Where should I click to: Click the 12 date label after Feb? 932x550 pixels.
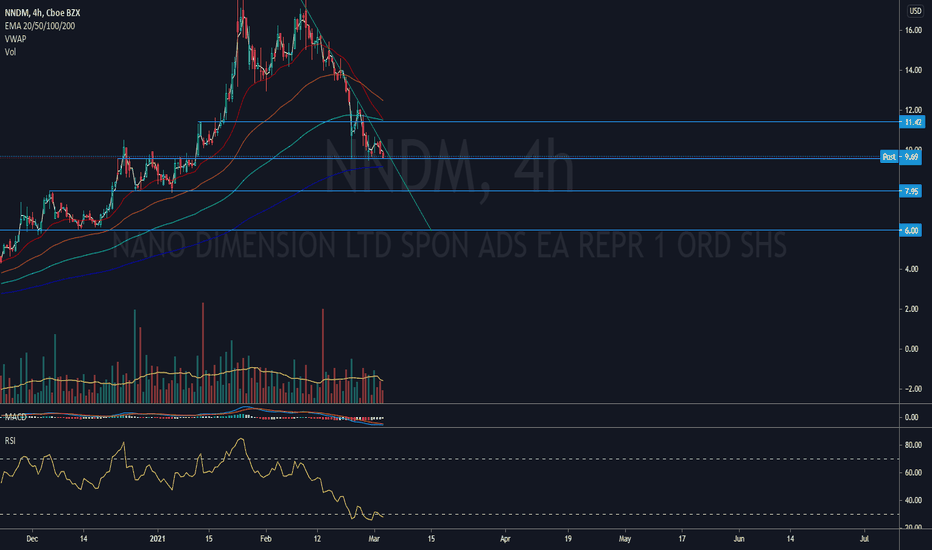[317, 539]
